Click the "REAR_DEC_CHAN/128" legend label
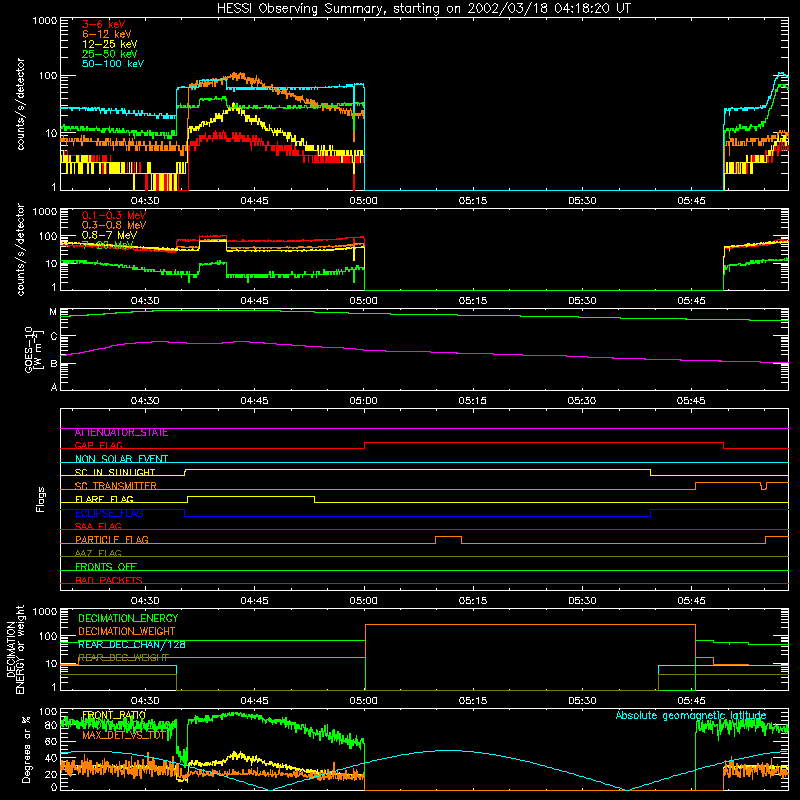 132,645
